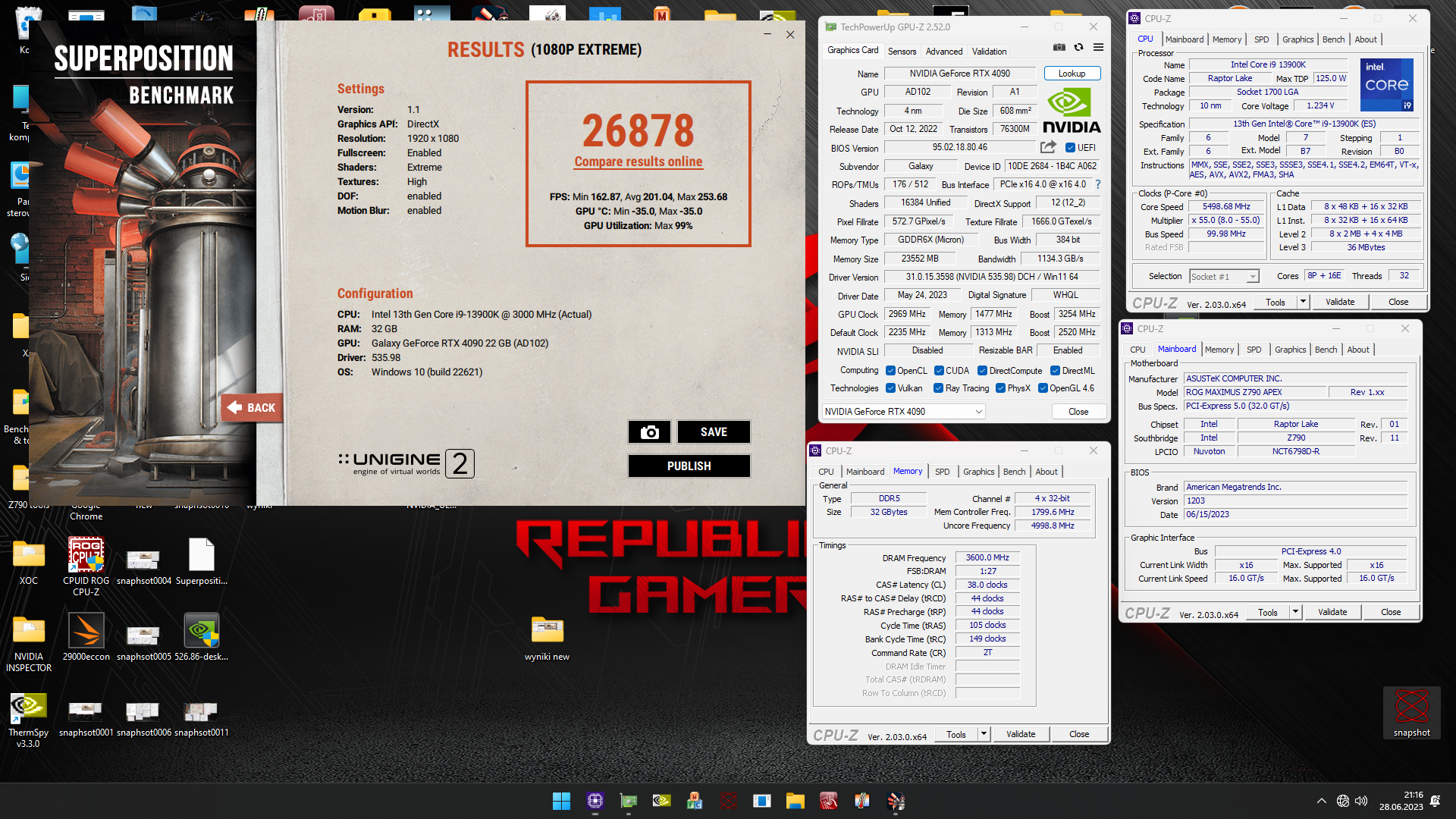
Task: Open Graphics tab in Mainboard CPU-Z window
Action: [x=1290, y=350]
